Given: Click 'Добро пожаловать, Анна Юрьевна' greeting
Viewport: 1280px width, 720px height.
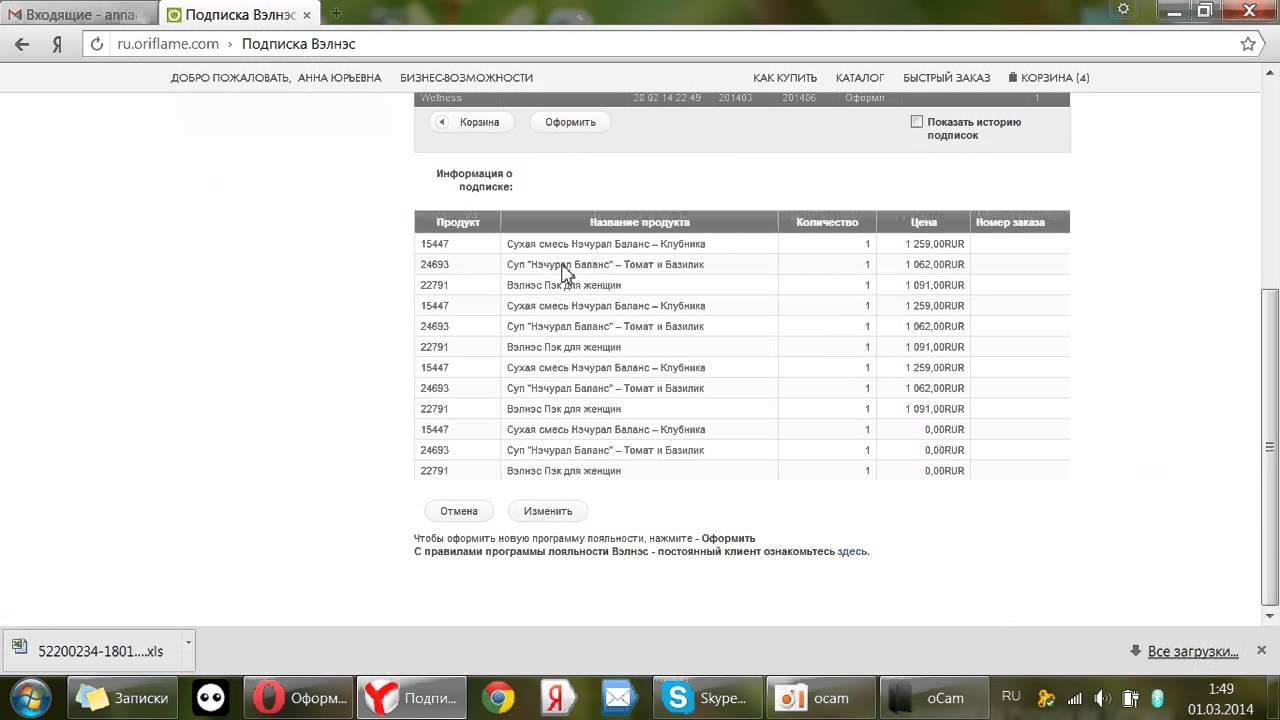Looking at the screenshot, I should 276,78.
